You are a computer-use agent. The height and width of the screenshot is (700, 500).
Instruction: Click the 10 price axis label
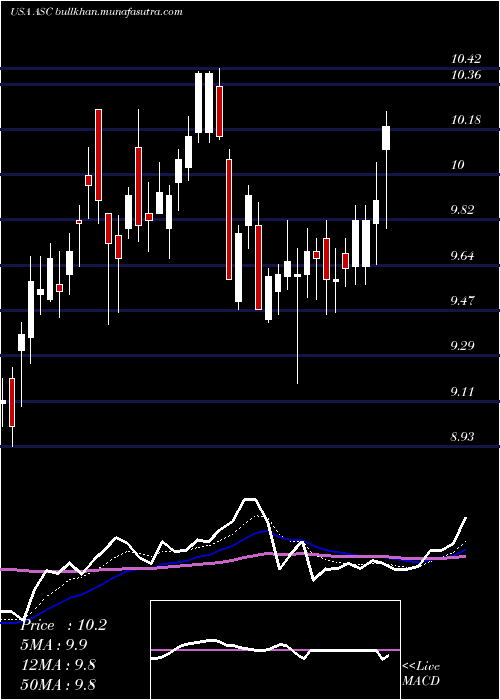(x=458, y=165)
